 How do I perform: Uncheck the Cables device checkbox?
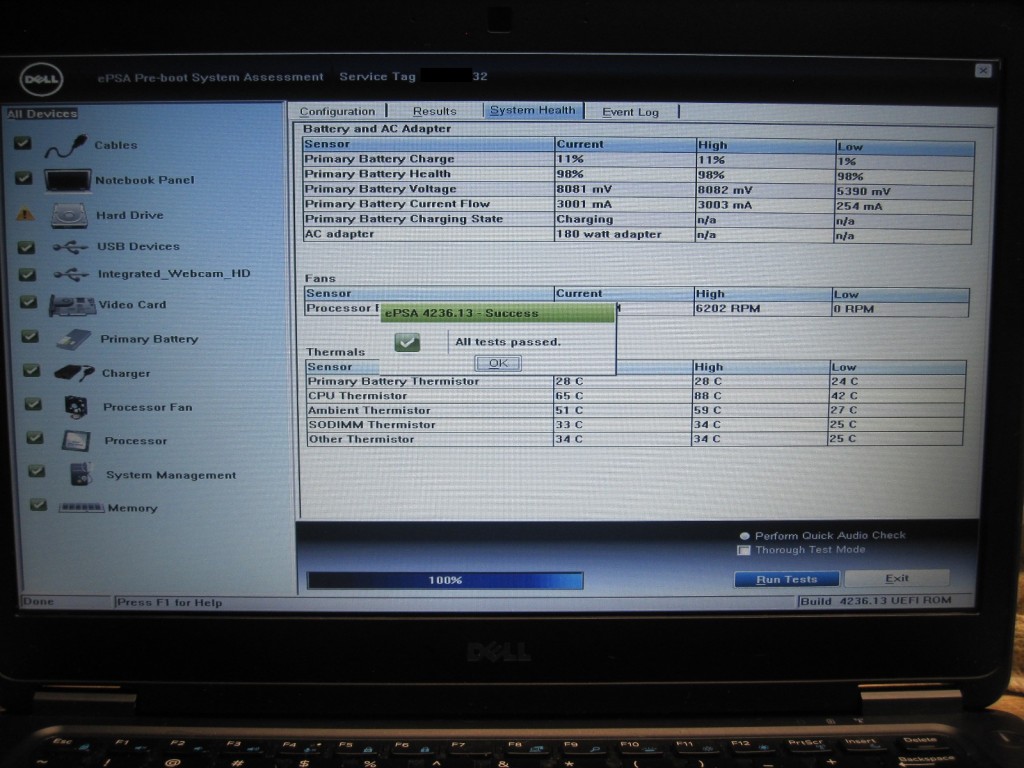click(x=23, y=142)
